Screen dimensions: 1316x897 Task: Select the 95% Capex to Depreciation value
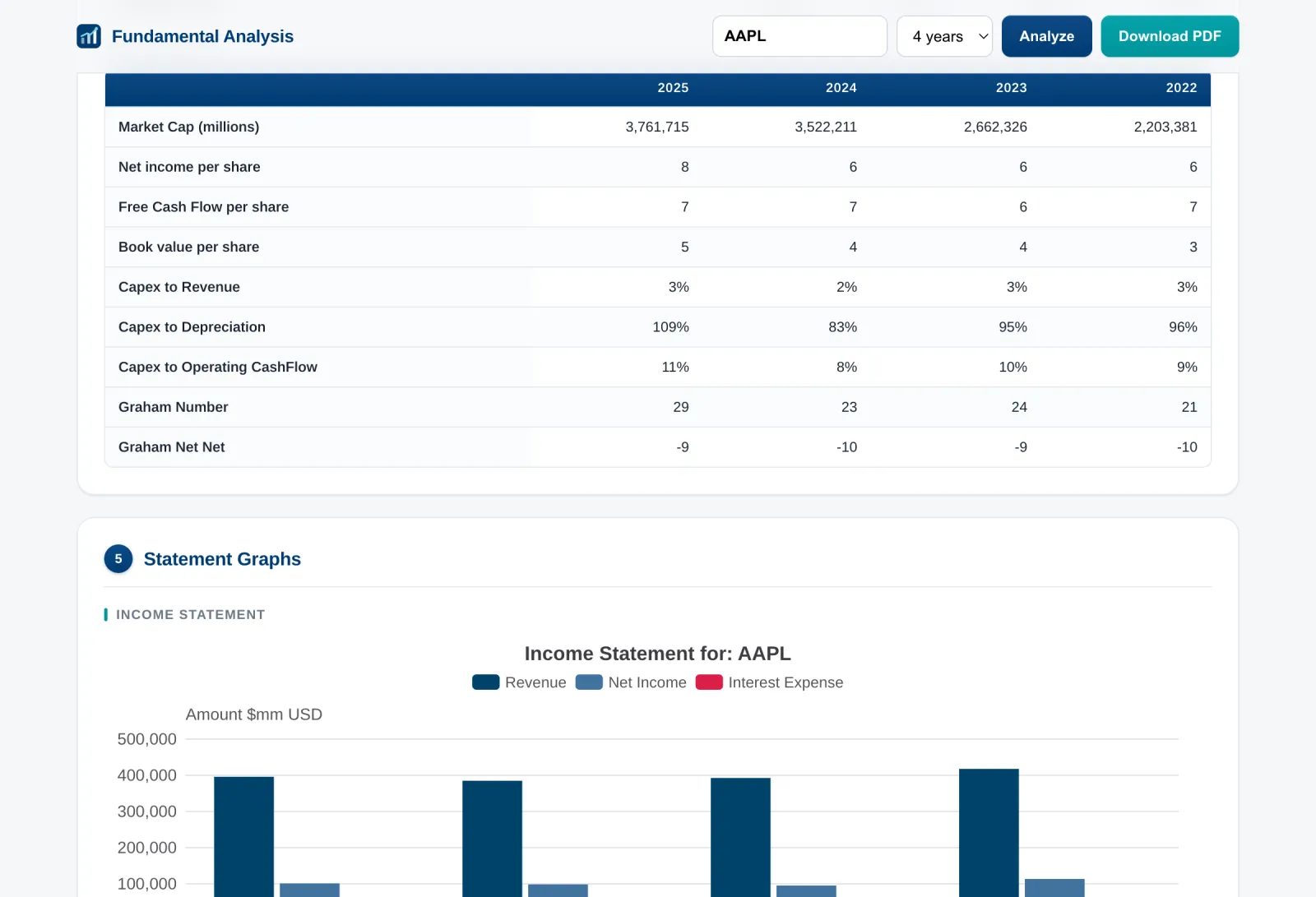[x=1012, y=327]
